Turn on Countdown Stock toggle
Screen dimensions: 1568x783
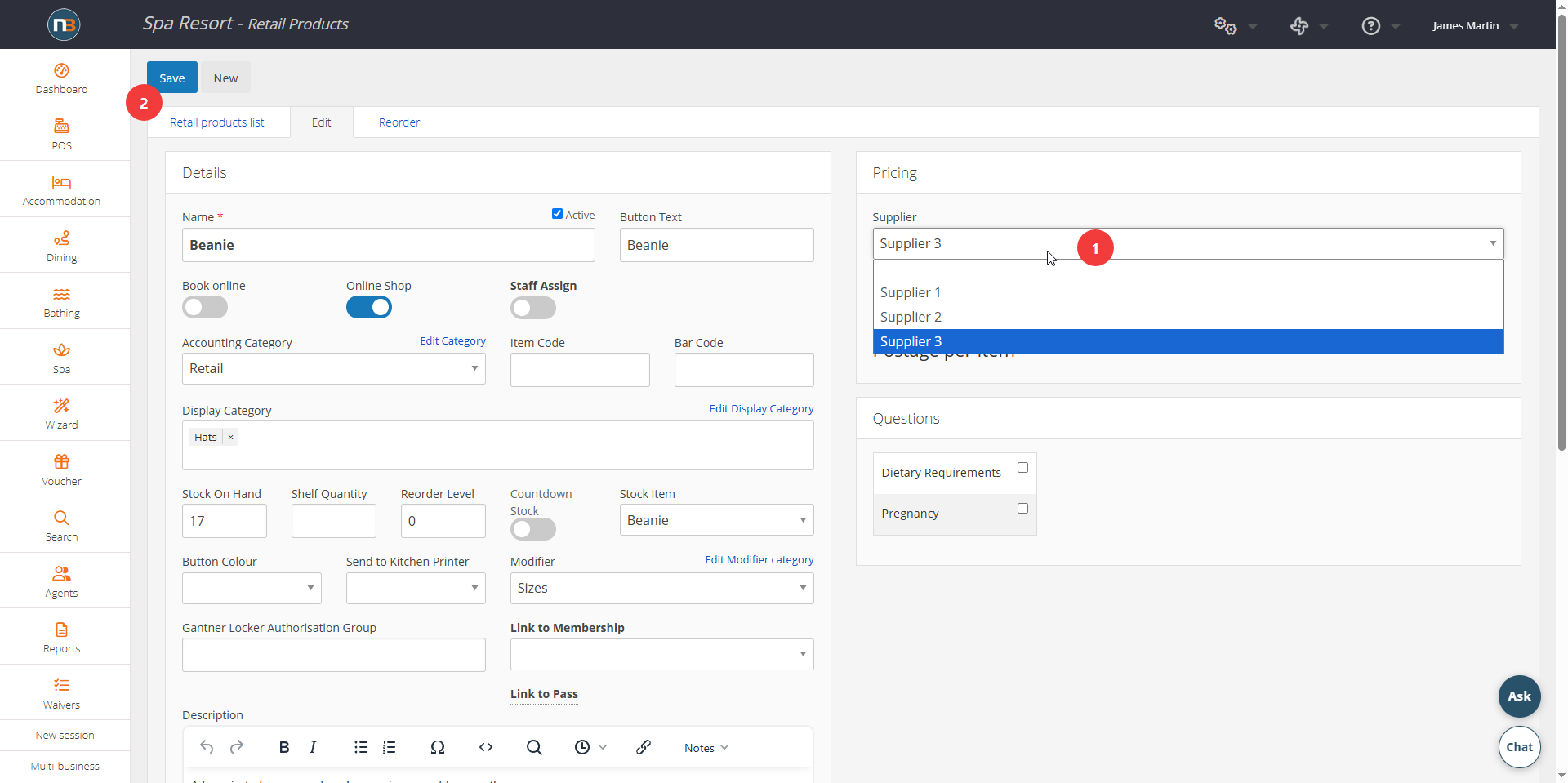tap(533, 529)
